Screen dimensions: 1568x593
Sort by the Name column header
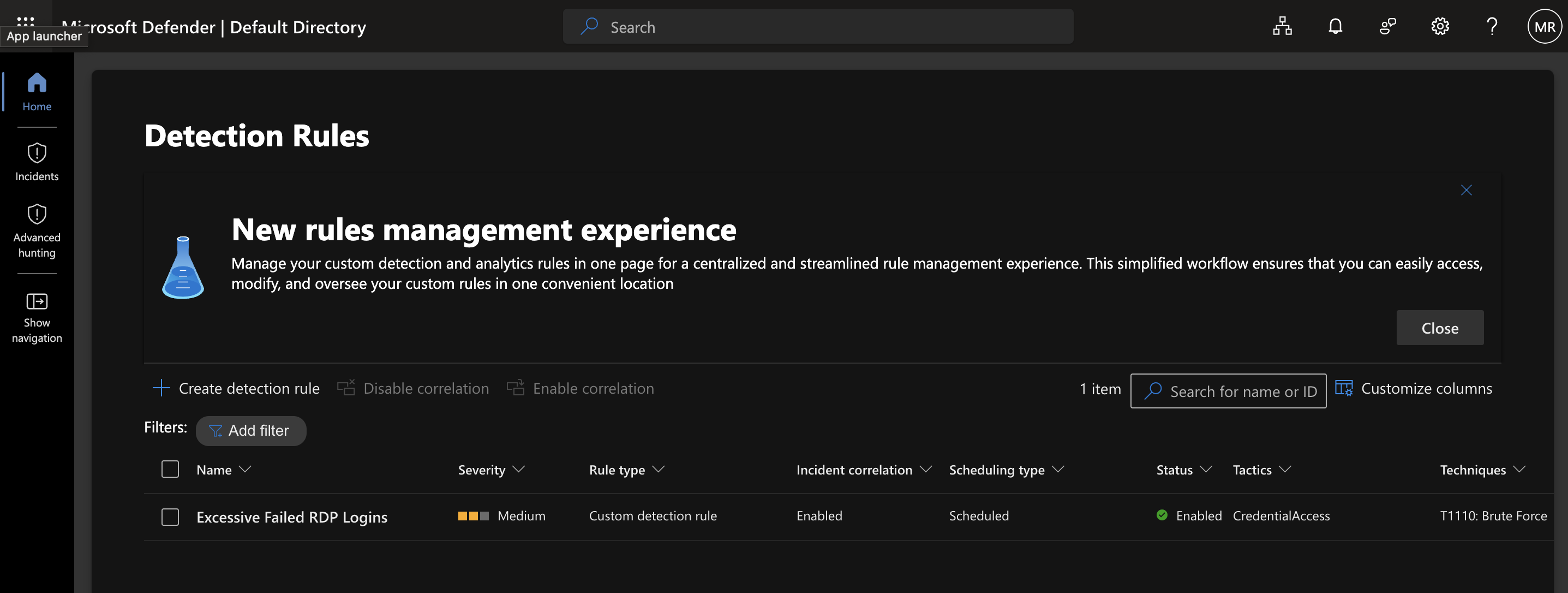(x=223, y=470)
